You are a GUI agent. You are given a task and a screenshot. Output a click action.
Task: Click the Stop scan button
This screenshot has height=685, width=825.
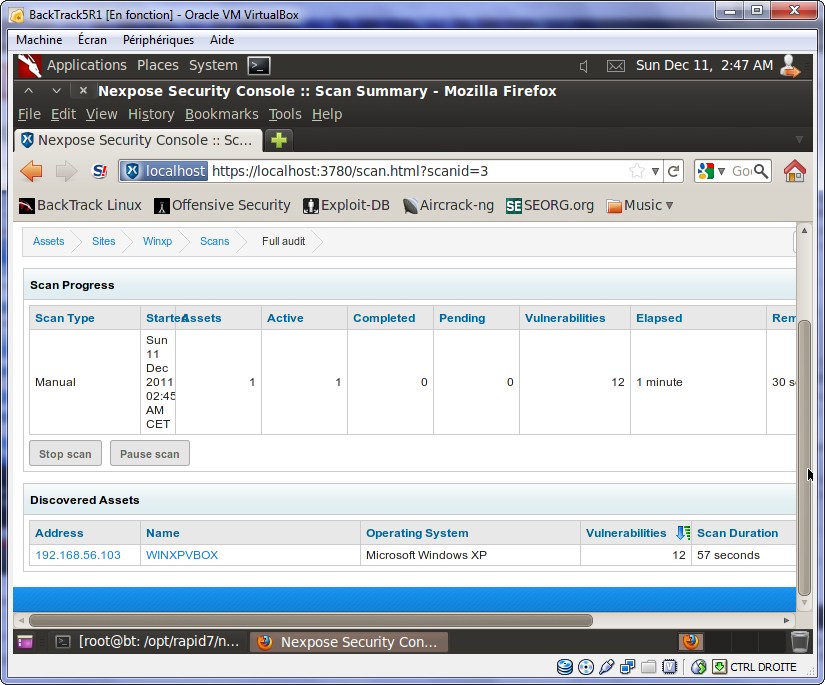[x=65, y=454]
